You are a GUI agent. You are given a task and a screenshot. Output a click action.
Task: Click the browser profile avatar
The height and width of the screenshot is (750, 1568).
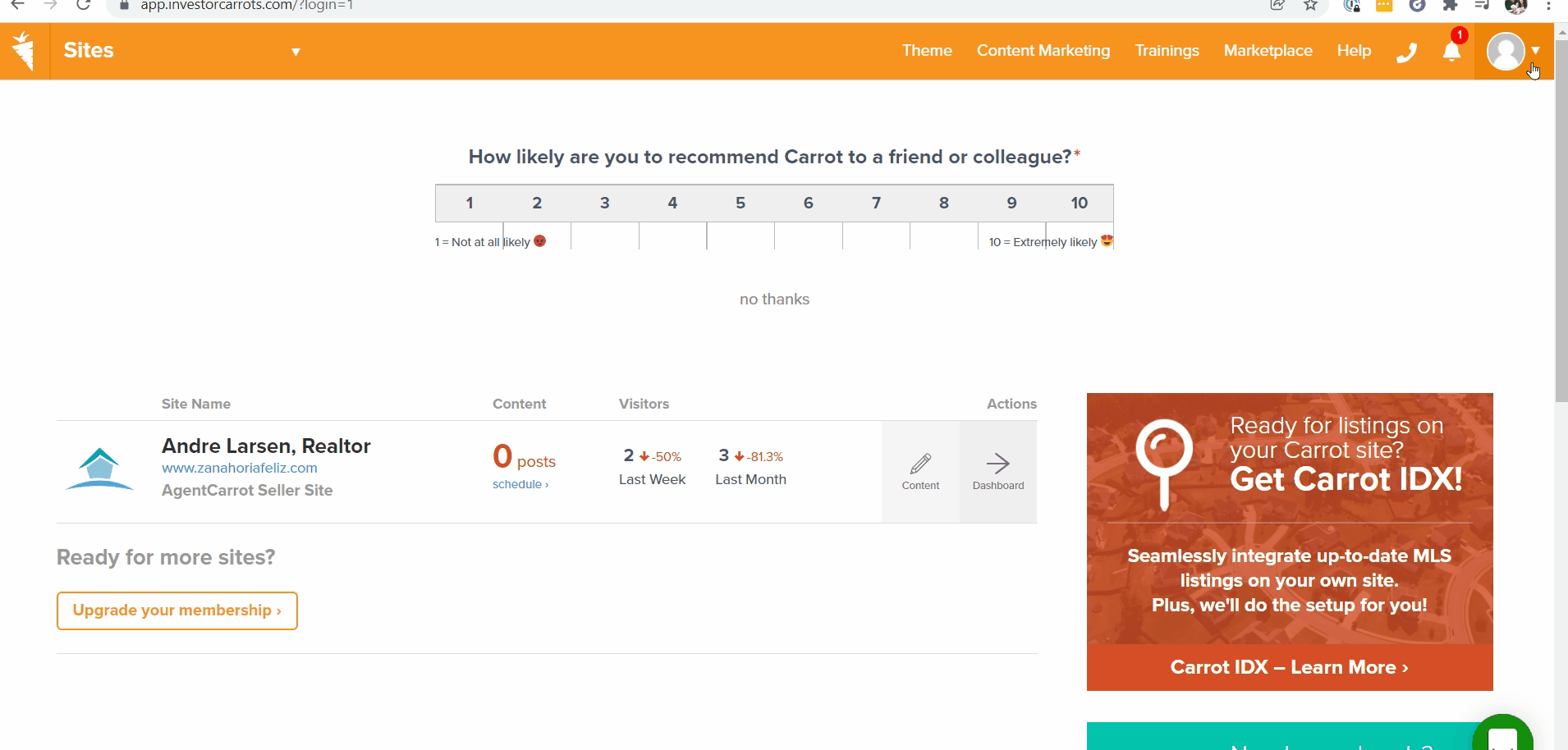[x=1515, y=5]
